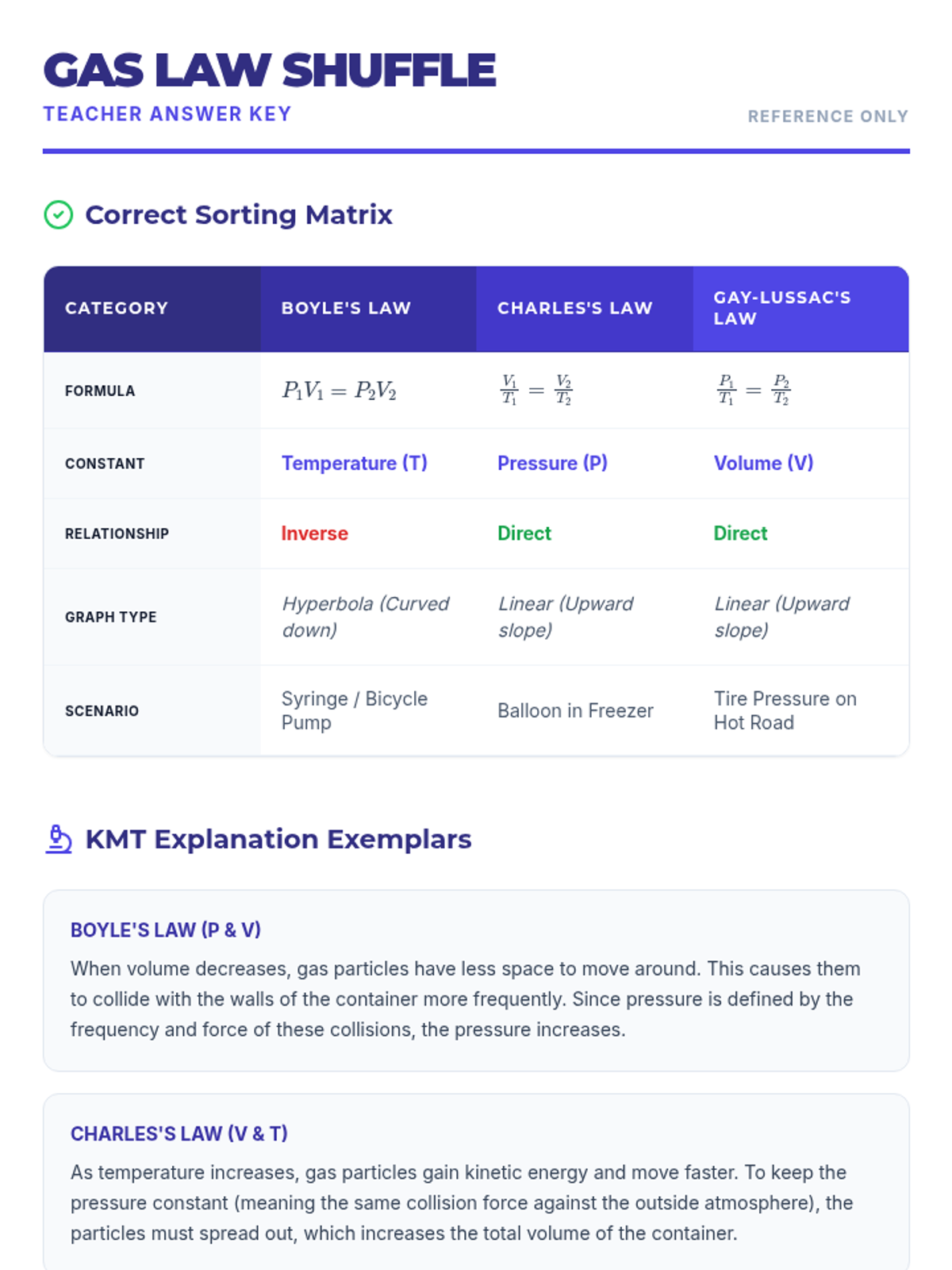
Task: Select the Temperature (T) constant text
Action: click(x=354, y=463)
